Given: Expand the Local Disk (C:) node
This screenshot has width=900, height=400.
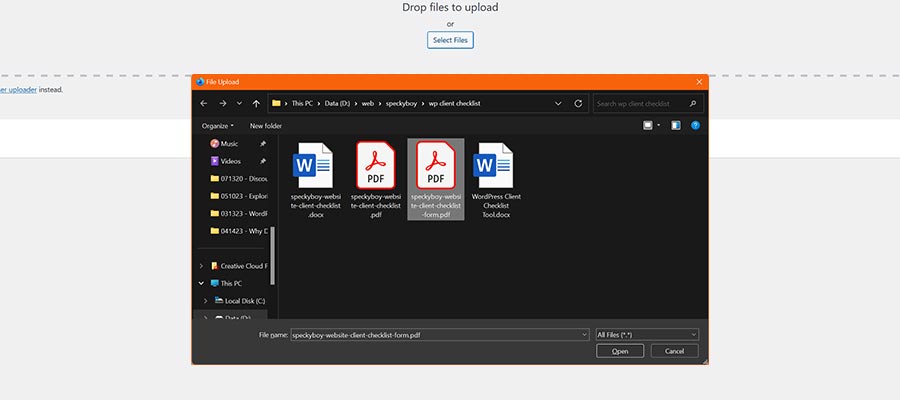Looking at the screenshot, I should pos(206,300).
